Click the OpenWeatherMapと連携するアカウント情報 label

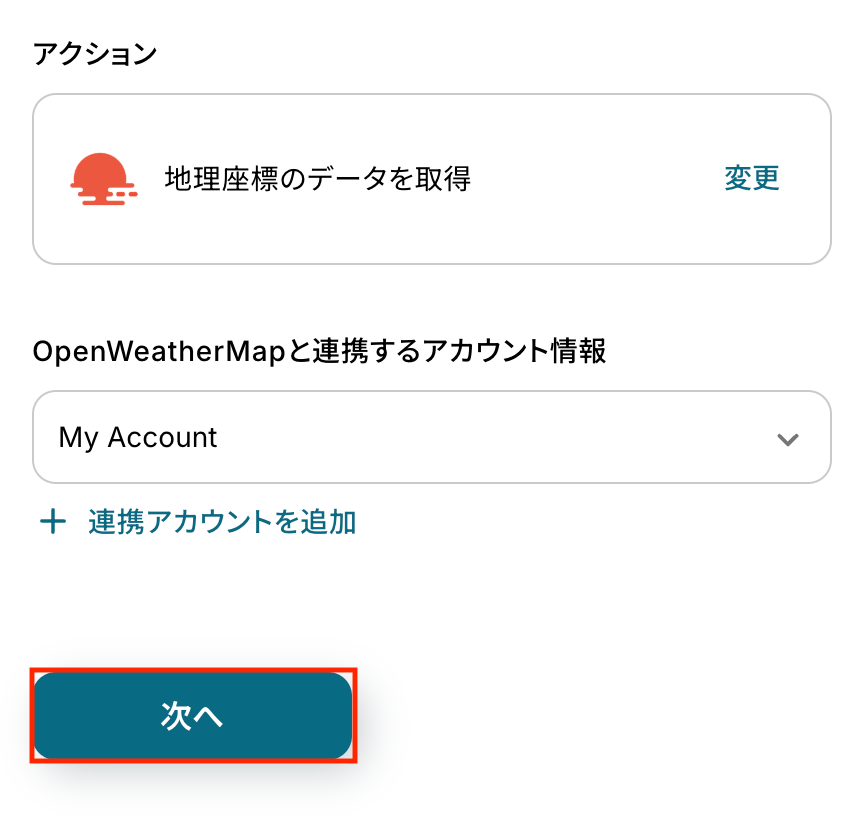[319, 352]
